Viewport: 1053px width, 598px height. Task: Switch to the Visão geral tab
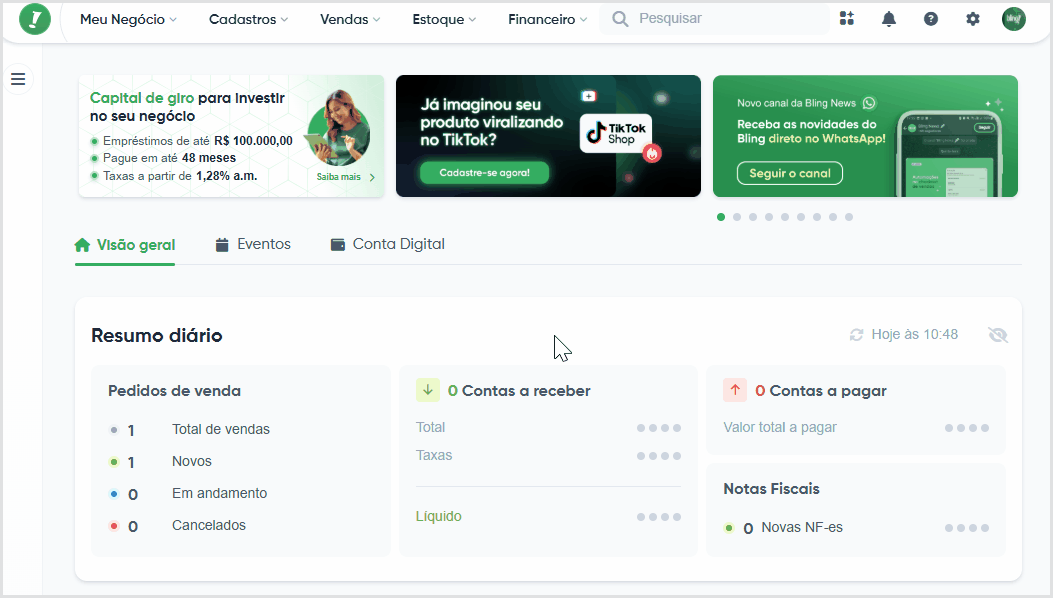click(x=125, y=245)
